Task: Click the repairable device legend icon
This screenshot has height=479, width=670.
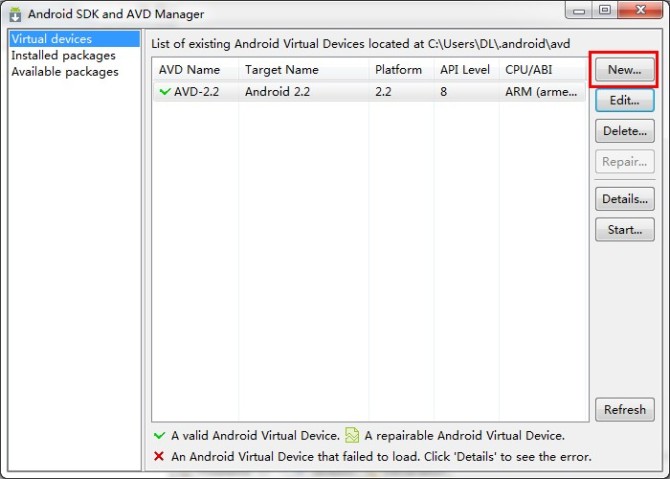Action: tap(352, 435)
